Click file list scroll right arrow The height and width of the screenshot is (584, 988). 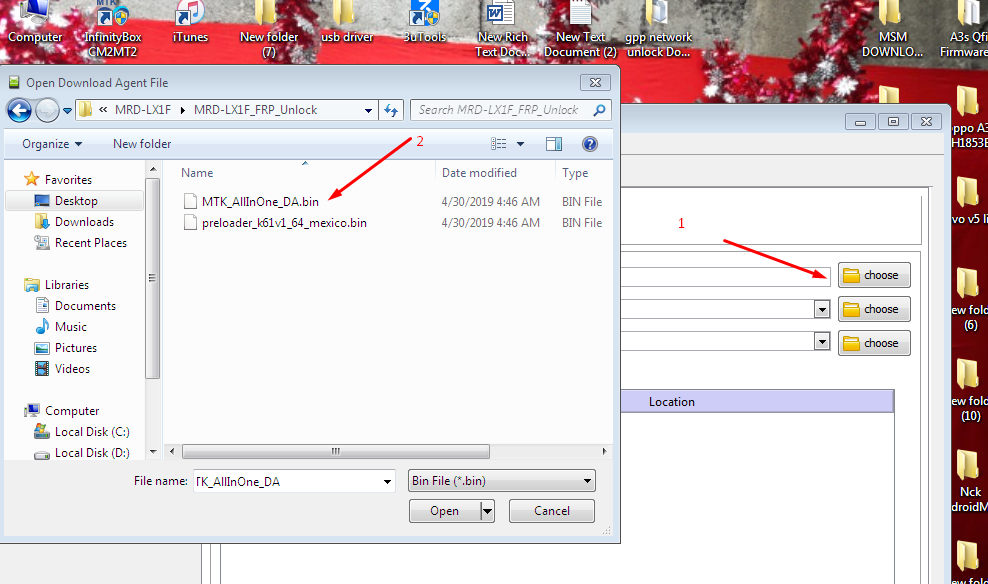[604, 452]
